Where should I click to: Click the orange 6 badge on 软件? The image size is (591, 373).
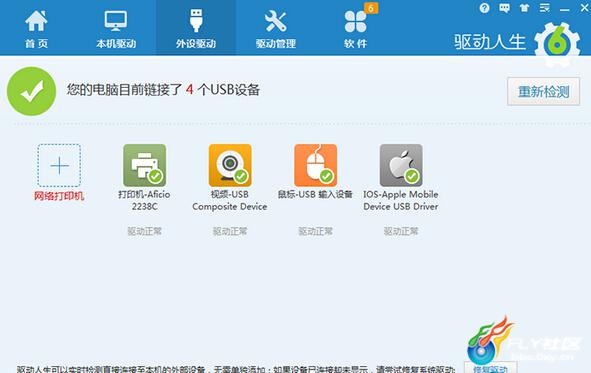[x=371, y=8]
